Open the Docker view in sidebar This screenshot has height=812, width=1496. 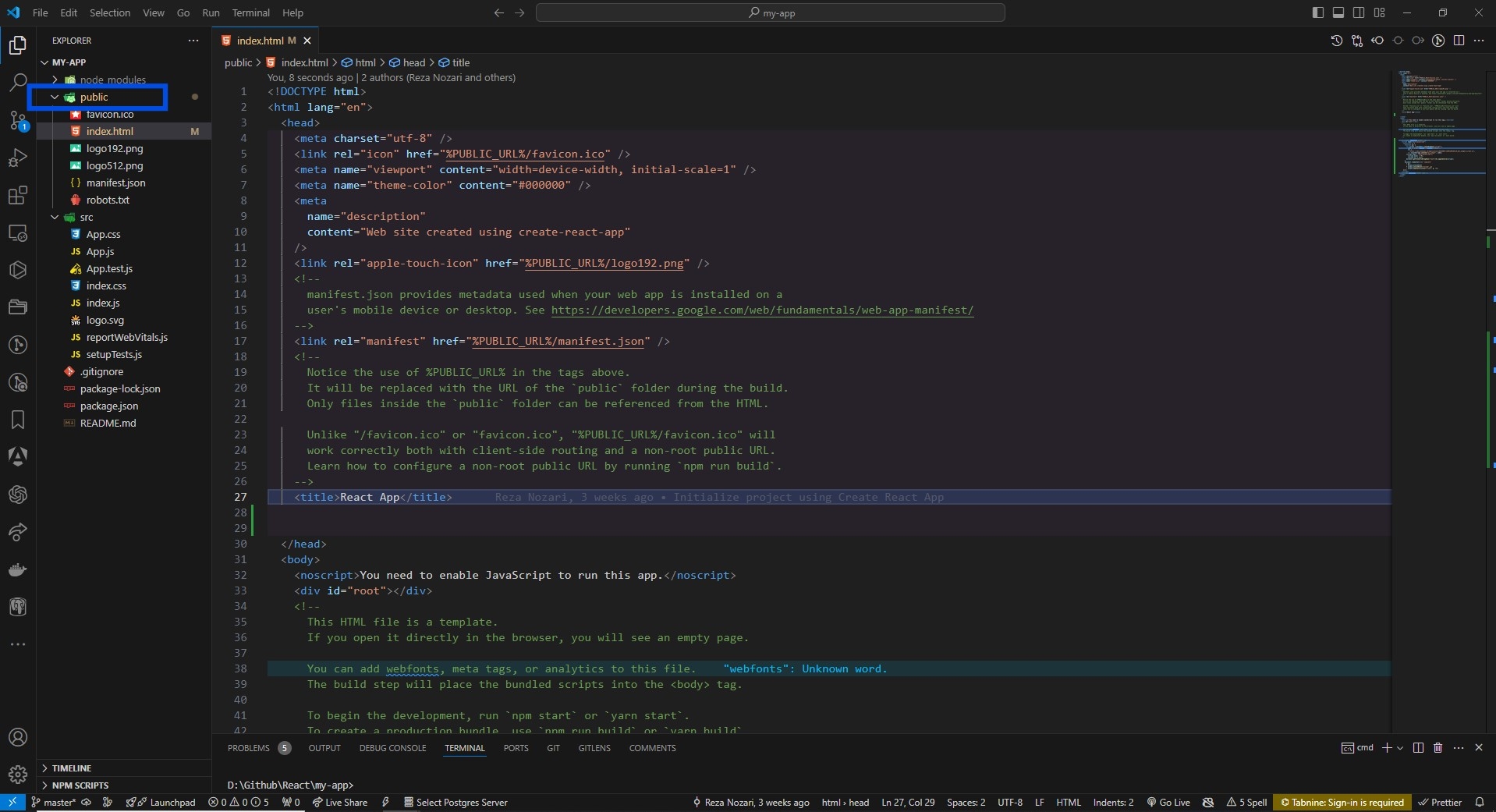pos(17,569)
